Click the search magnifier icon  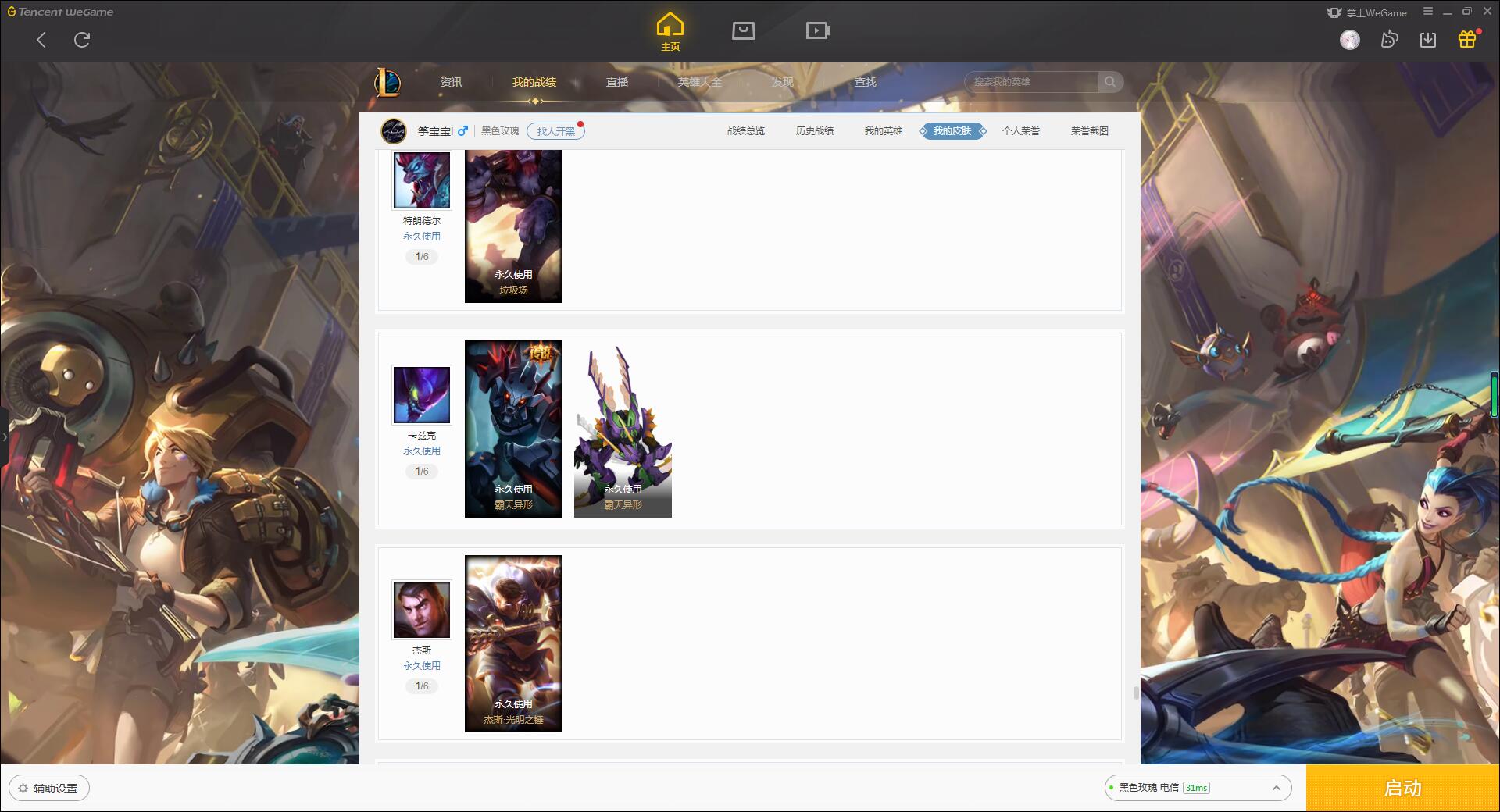tap(1110, 82)
